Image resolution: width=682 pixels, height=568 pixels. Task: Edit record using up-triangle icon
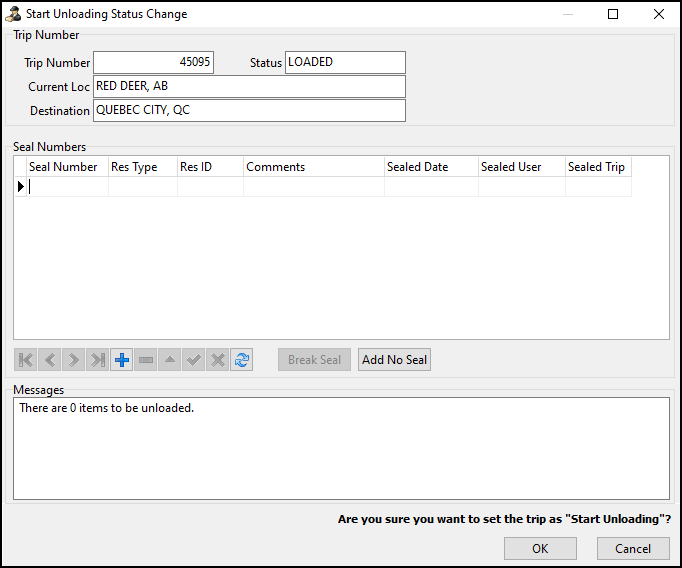point(170,360)
